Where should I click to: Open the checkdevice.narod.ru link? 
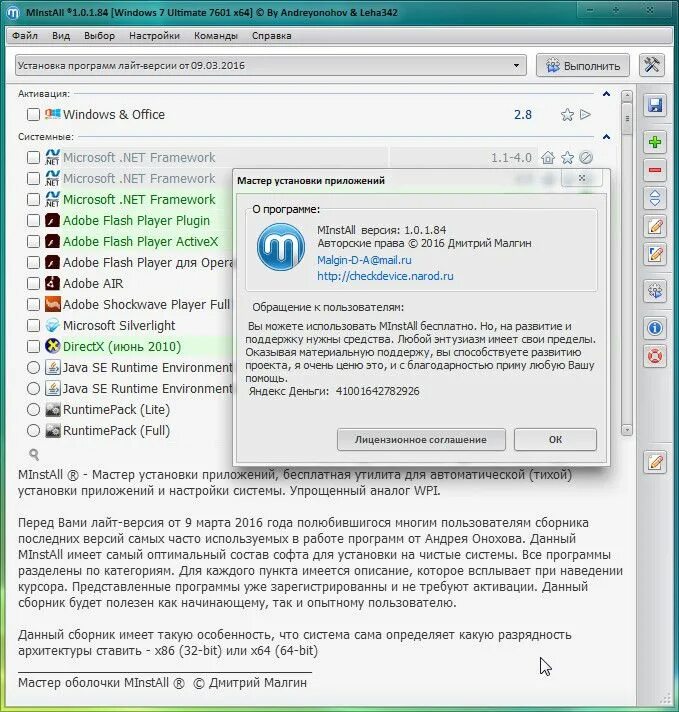385,276
